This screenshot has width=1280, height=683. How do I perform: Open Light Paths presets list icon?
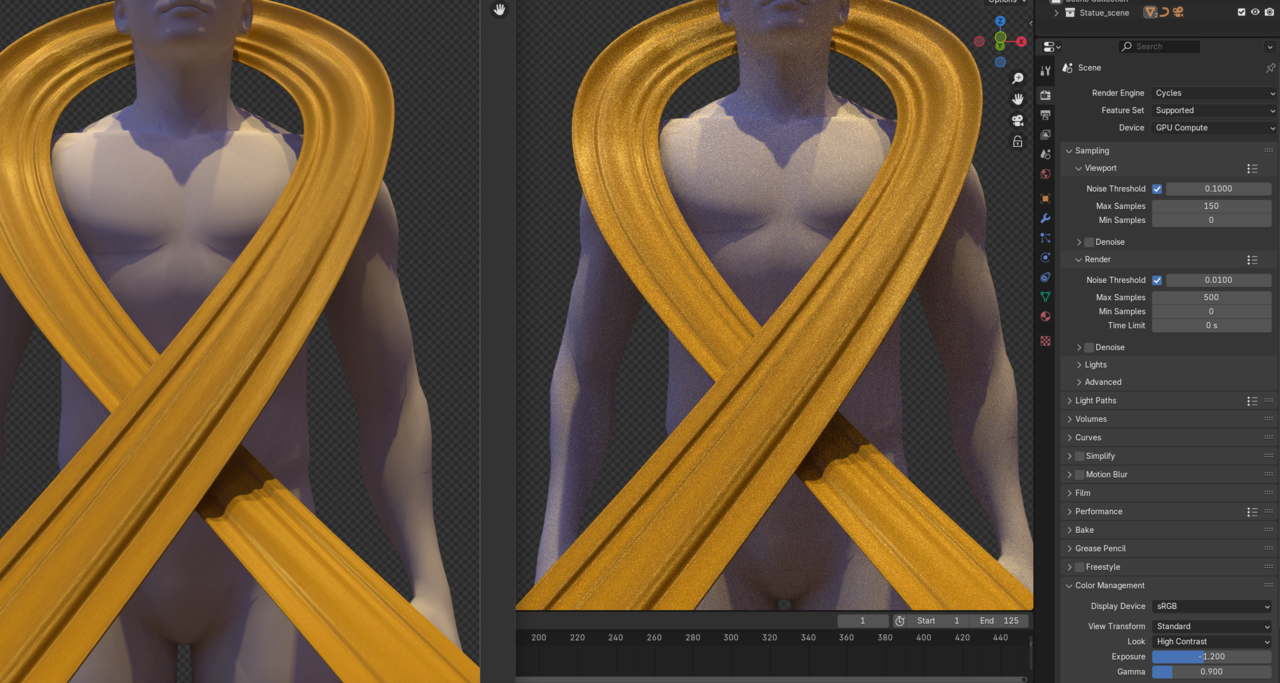point(1252,401)
